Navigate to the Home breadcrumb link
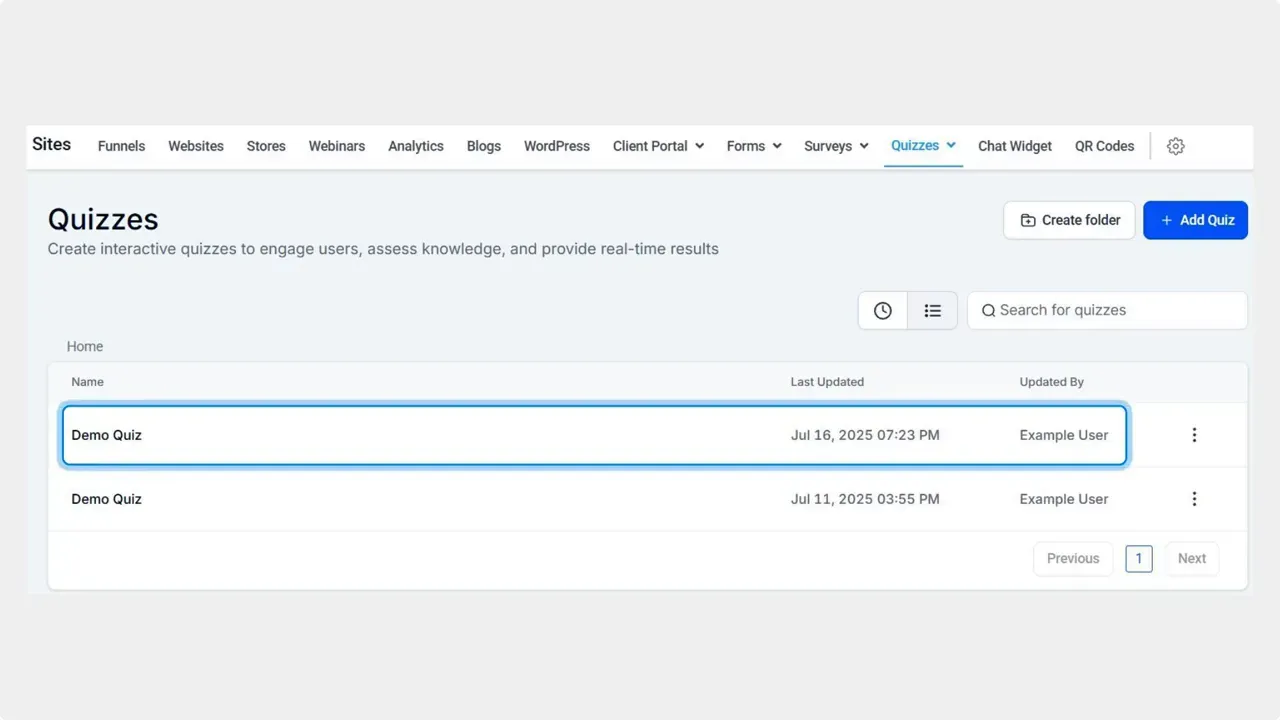The height and width of the screenshot is (720, 1280). coord(84,346)
